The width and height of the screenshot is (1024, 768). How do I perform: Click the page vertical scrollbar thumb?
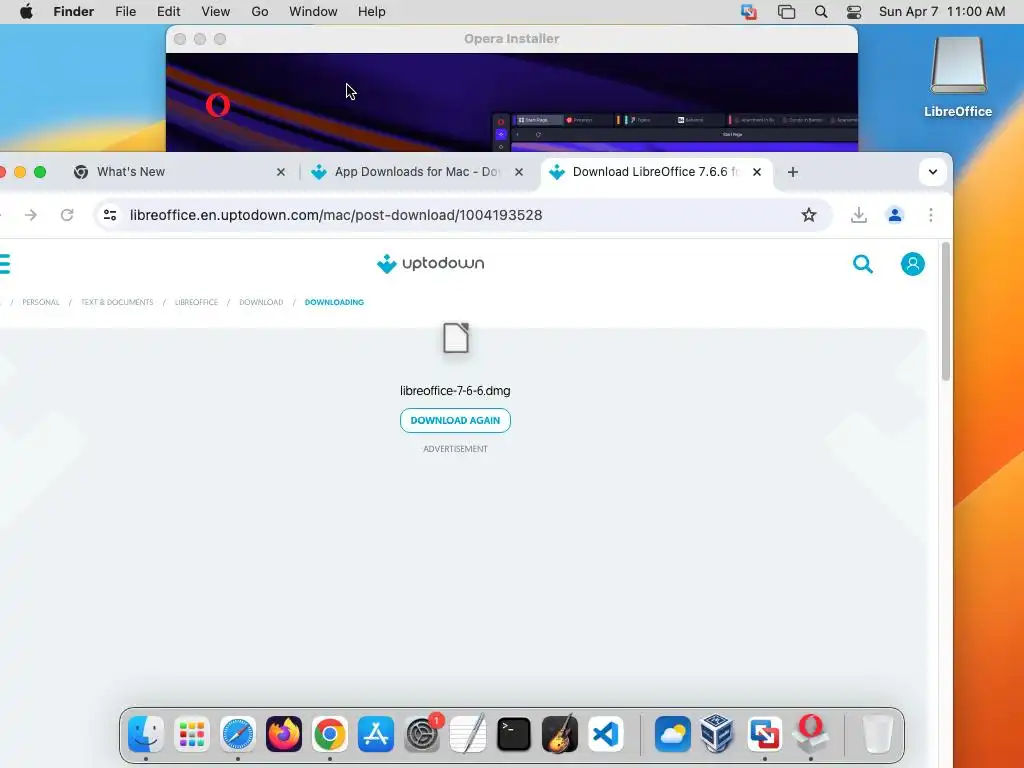pyautogui.click(x=946, y=312)
